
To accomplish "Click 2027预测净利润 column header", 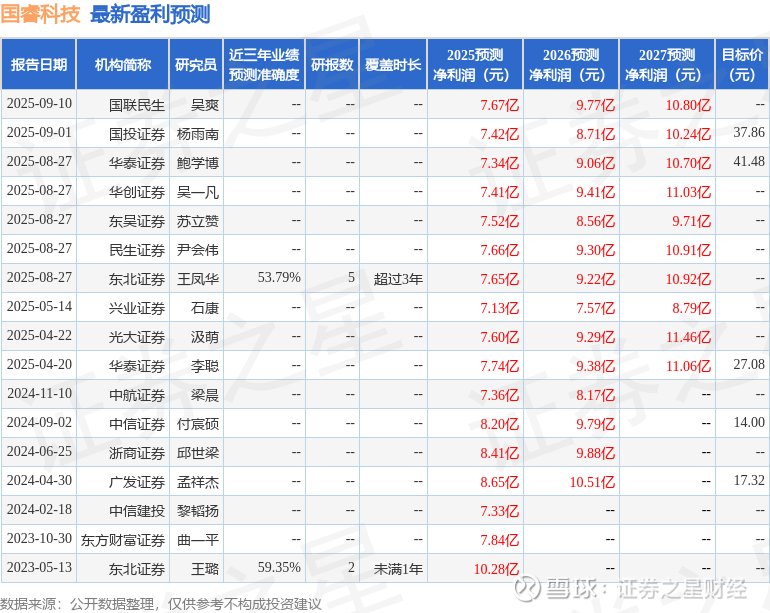I will (x=667, y=64).
